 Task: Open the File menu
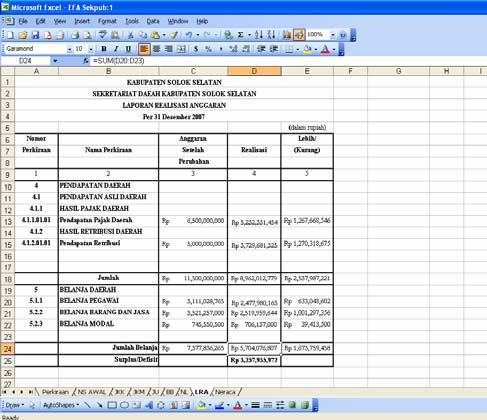pos(23,21)
